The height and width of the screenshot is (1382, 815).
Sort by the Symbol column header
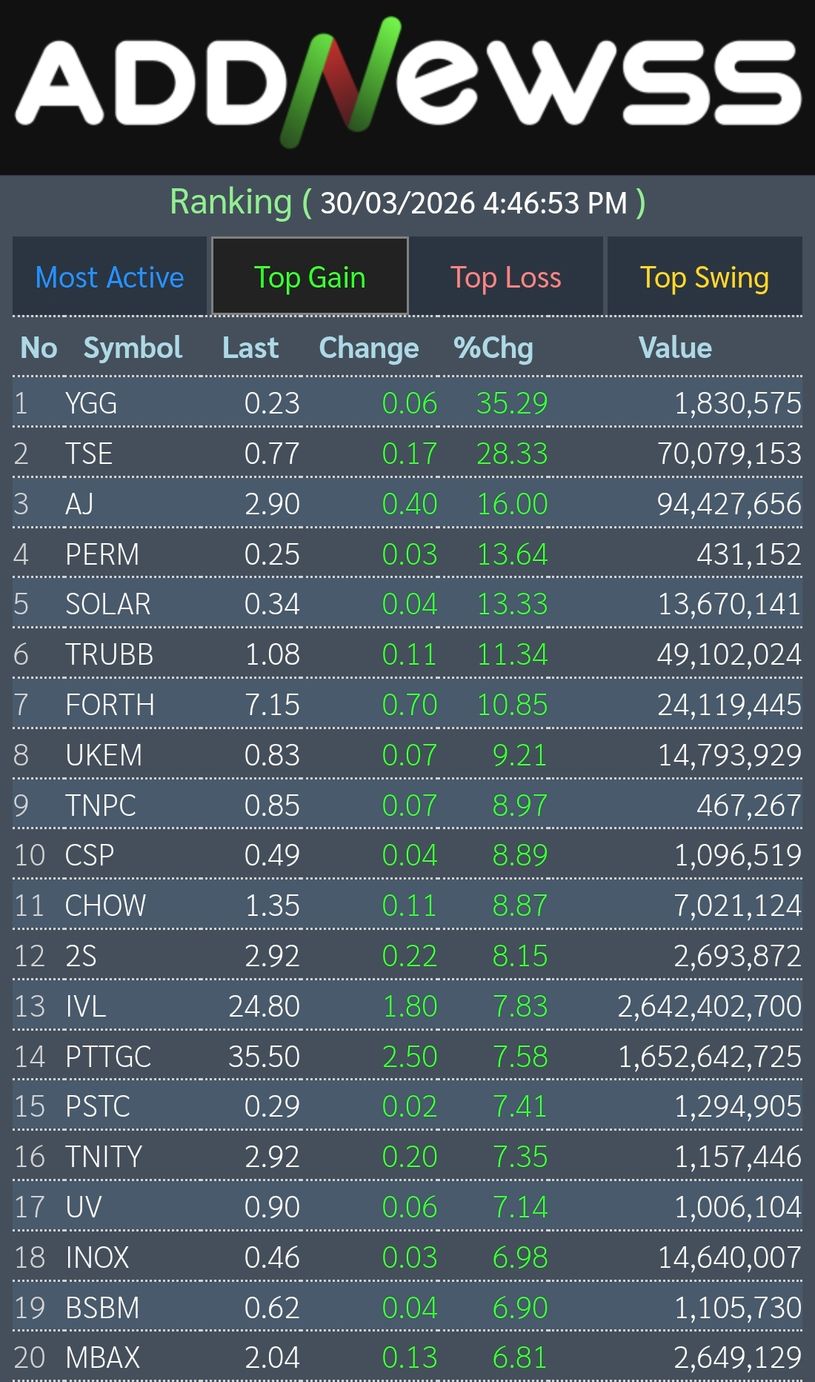[x=133, y=348]
